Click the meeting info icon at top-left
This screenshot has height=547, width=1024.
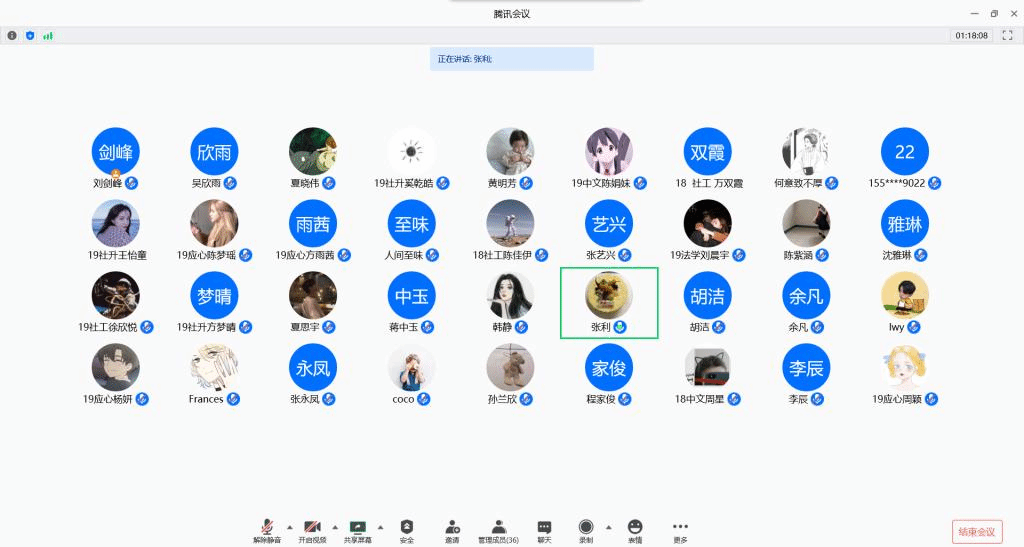click(13, 35)
